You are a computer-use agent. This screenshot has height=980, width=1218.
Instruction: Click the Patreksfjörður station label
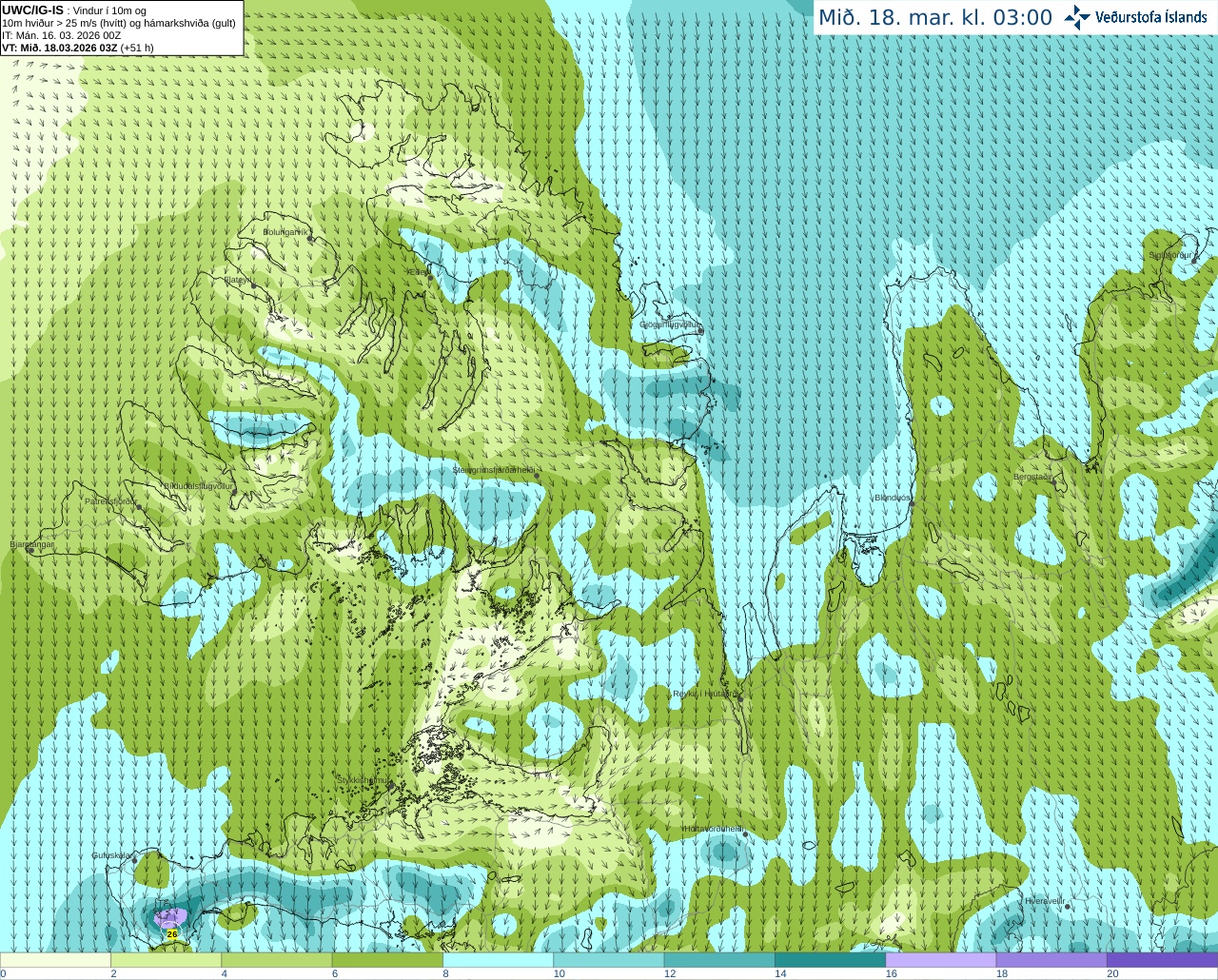point(110,501)
